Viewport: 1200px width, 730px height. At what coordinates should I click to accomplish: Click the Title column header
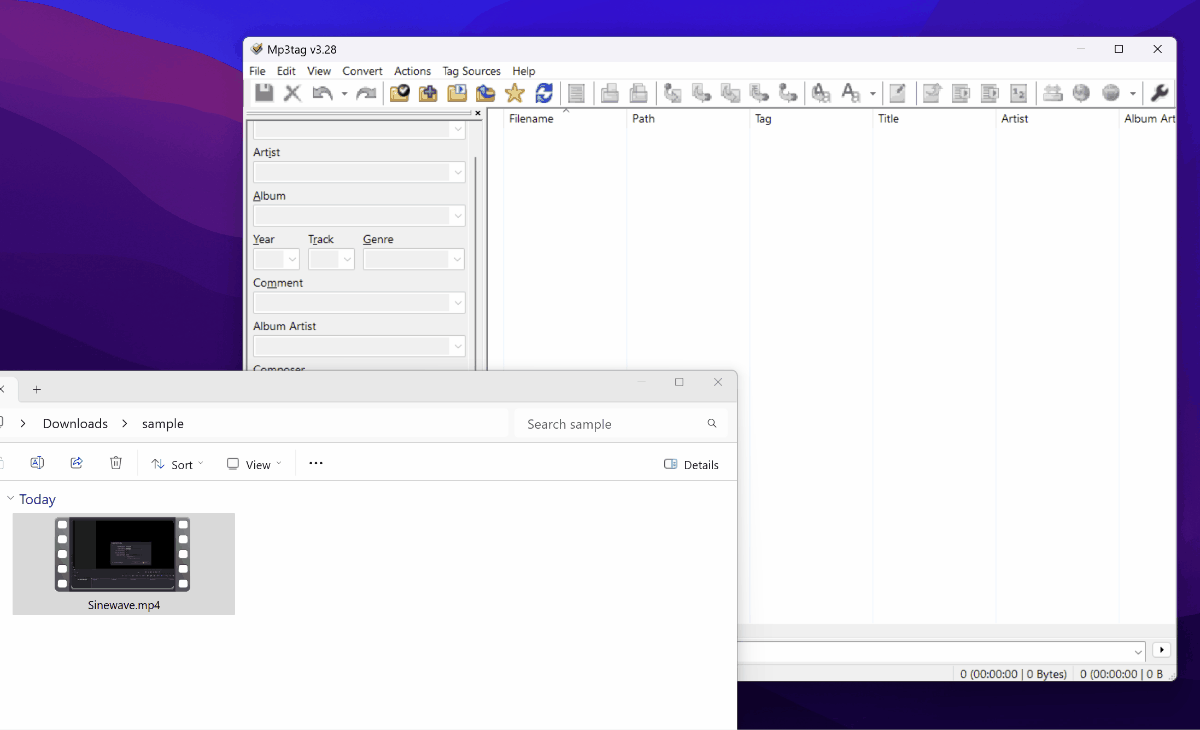934,118
